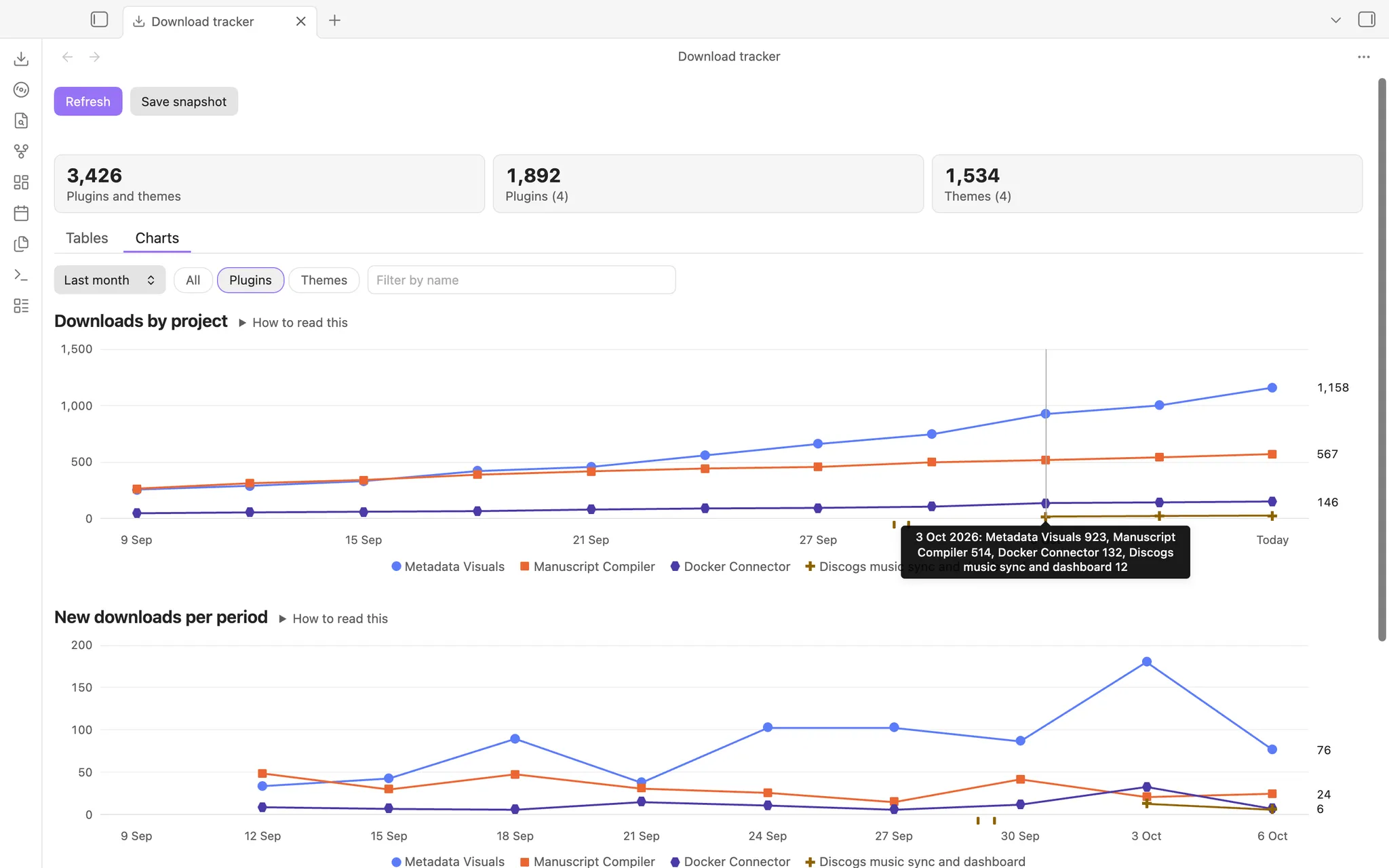This screenshot has height=868, width=1389.
Task: Open the calendar icon in sidebar
Action: point(21,213)
